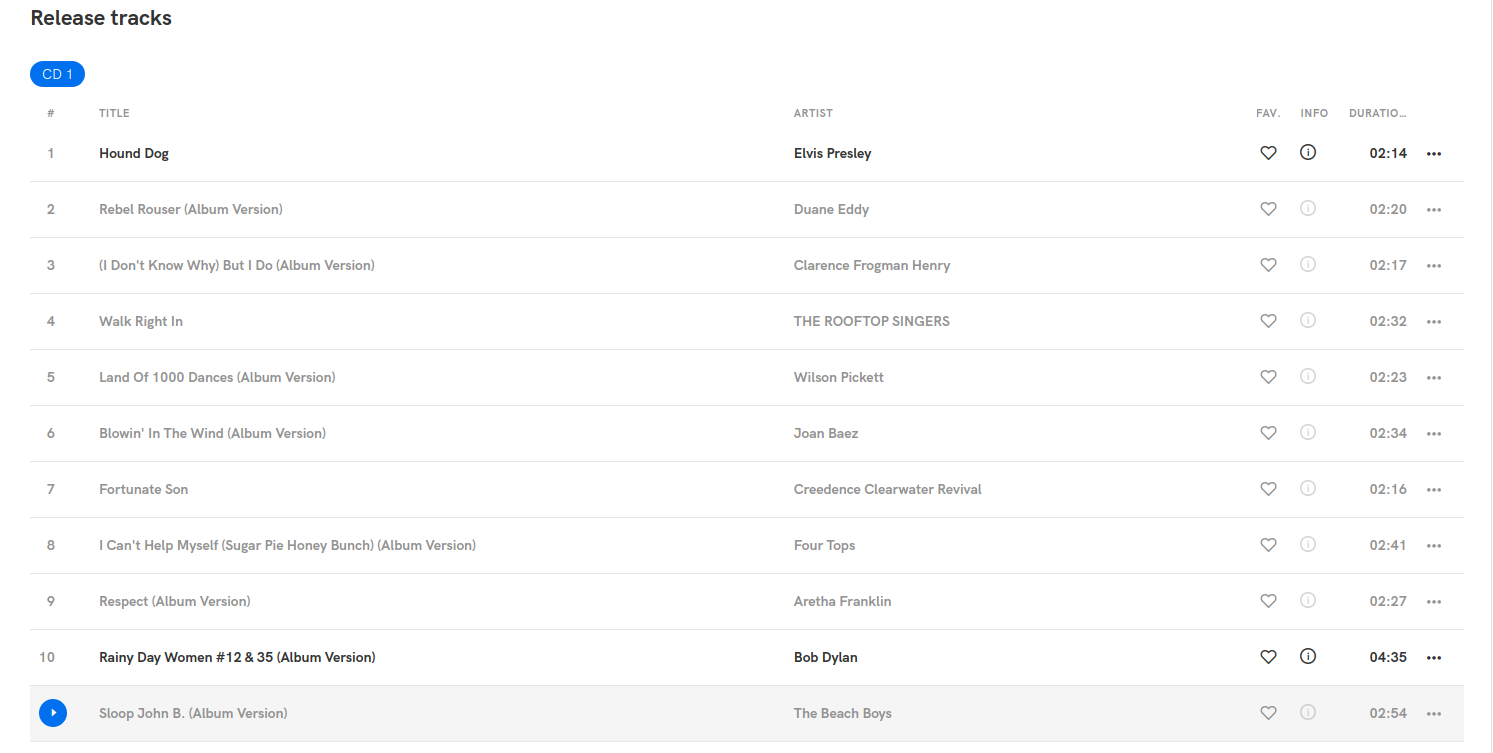
Task: Select the CD 1 tab
Action: (57, 73)
